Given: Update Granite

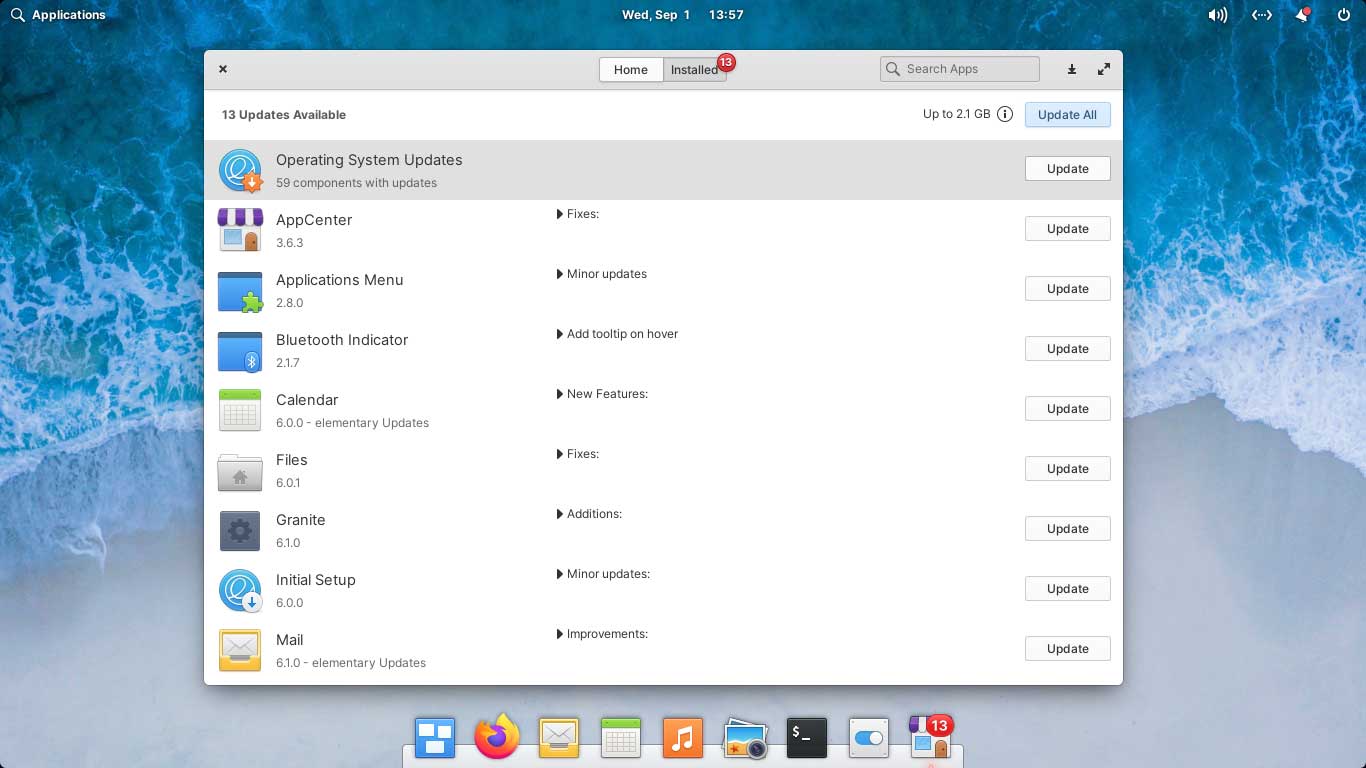Looking at the screenshot, I should [1067, 529].
